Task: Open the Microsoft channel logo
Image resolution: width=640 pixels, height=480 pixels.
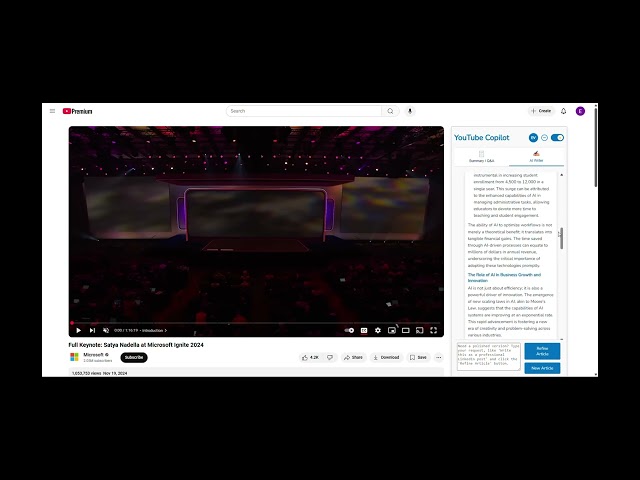Action: (x=74, y=357)
